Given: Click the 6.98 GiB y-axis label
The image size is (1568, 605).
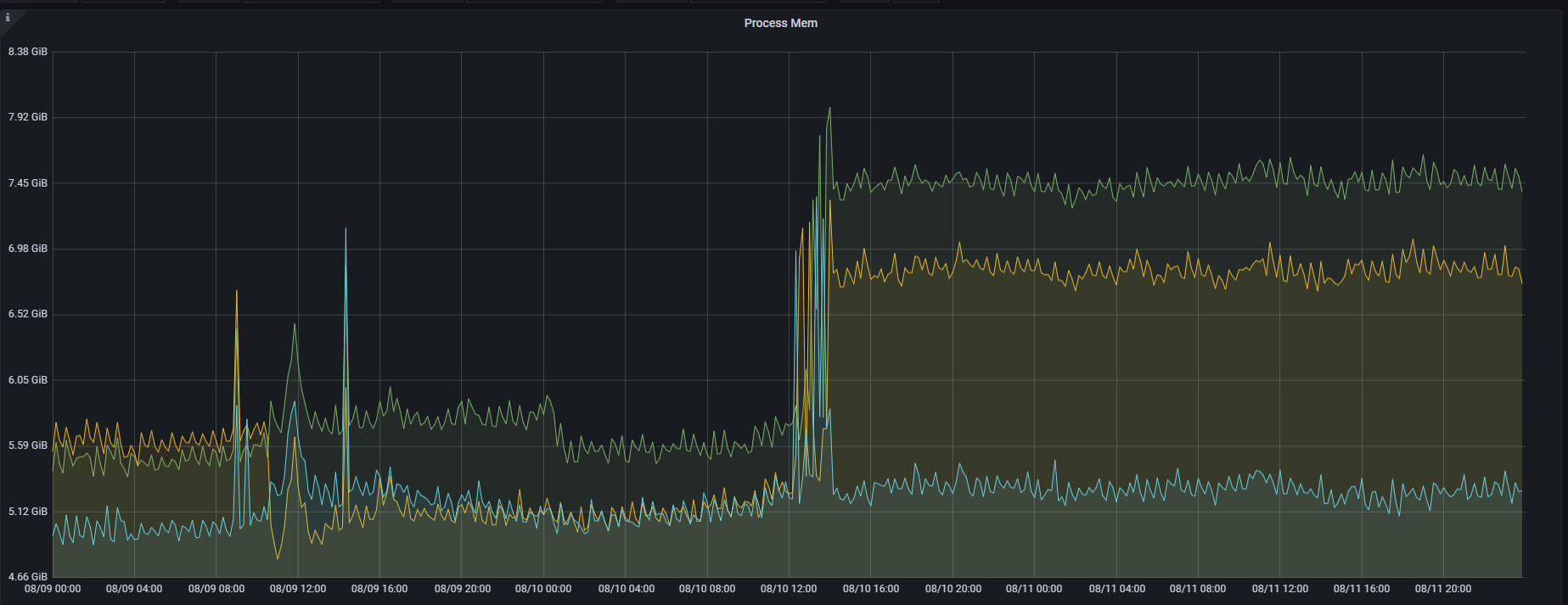Looking at the screenshot, I should (28, 249).
